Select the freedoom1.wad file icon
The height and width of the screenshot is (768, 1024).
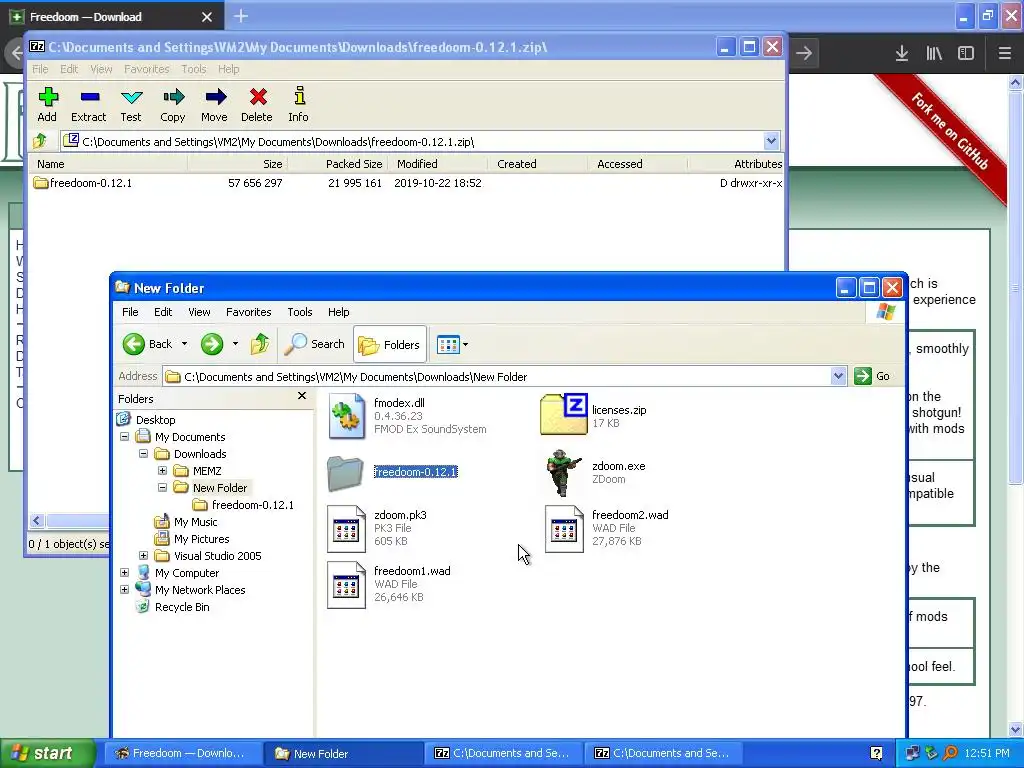[346, 584]
